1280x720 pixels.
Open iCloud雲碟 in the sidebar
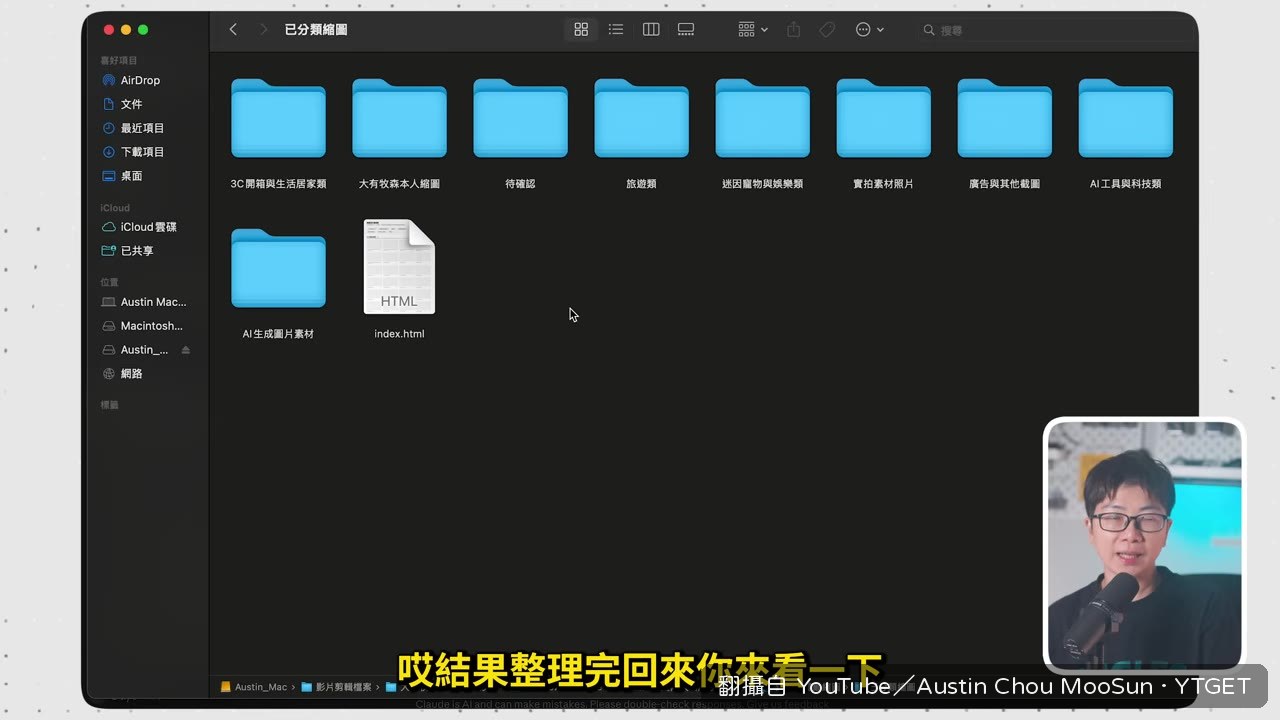click(x=148, y=227)
